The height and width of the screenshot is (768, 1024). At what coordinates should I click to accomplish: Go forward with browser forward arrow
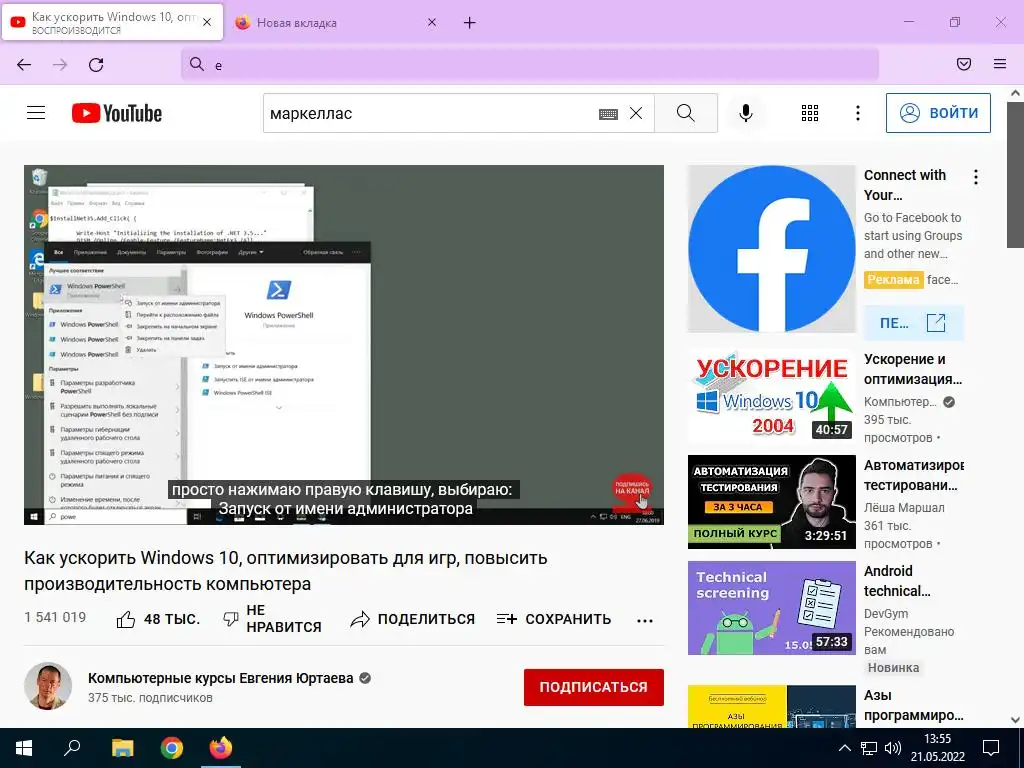pos(60,65)
